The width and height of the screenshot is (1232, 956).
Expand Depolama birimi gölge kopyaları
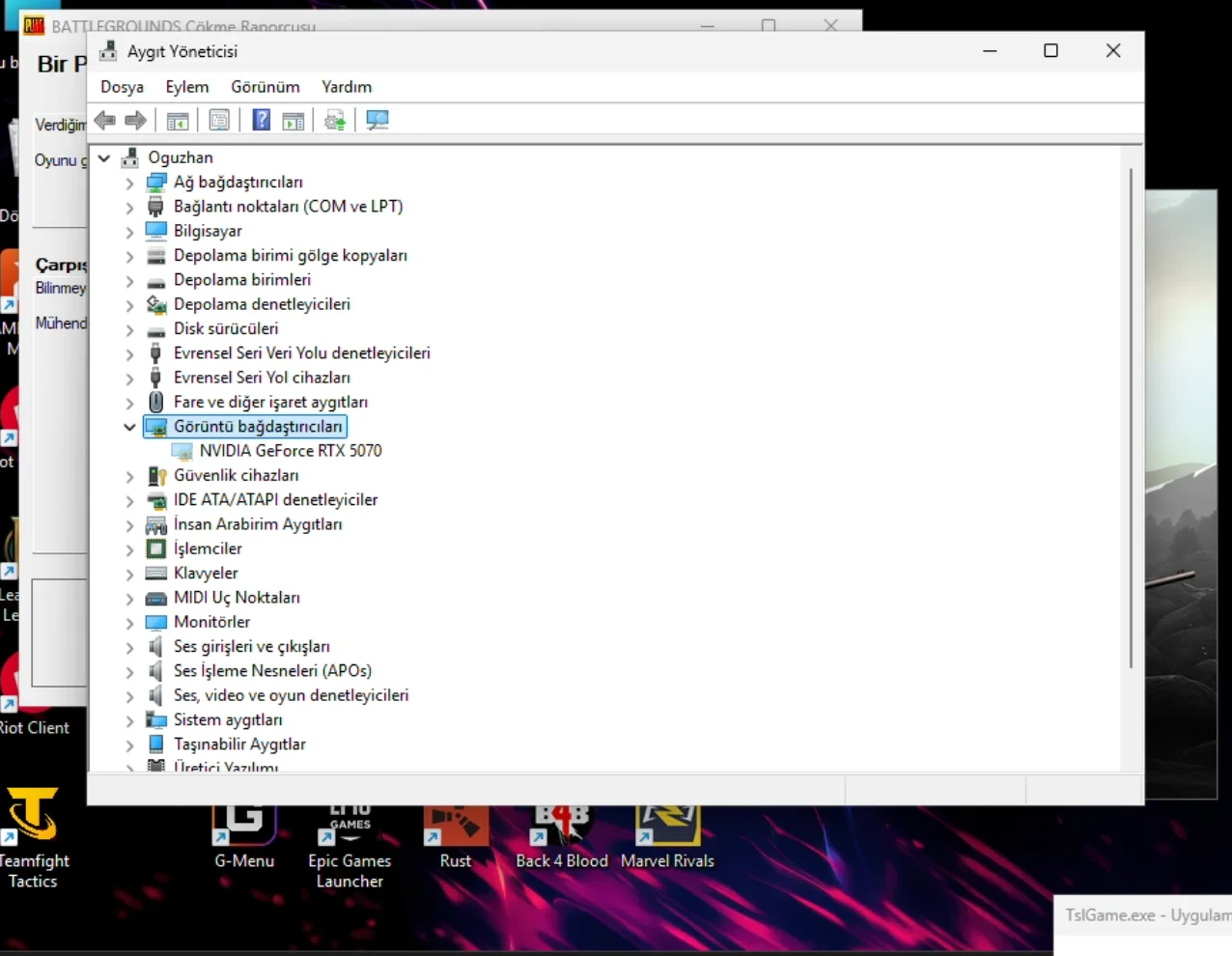(129, 256)
